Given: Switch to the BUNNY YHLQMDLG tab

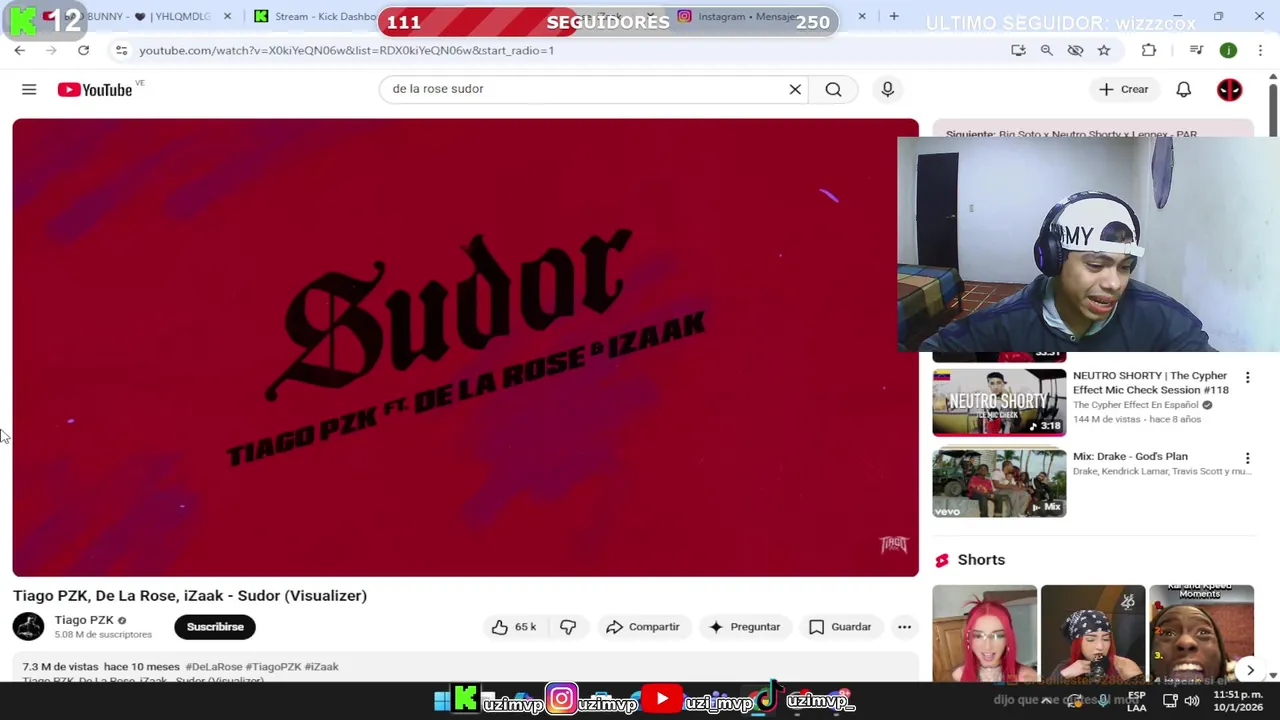Looking at the screenshot, I should 140,16.
